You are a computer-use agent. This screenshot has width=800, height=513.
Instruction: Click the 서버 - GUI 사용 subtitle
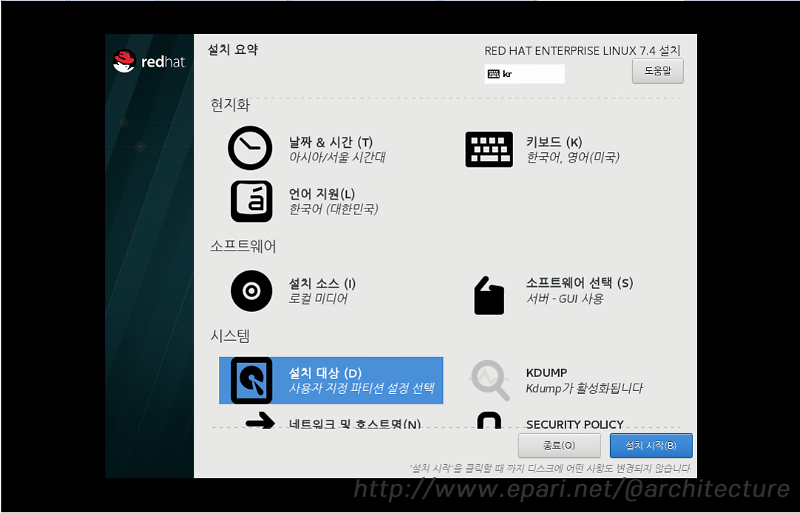coord(564,299)
